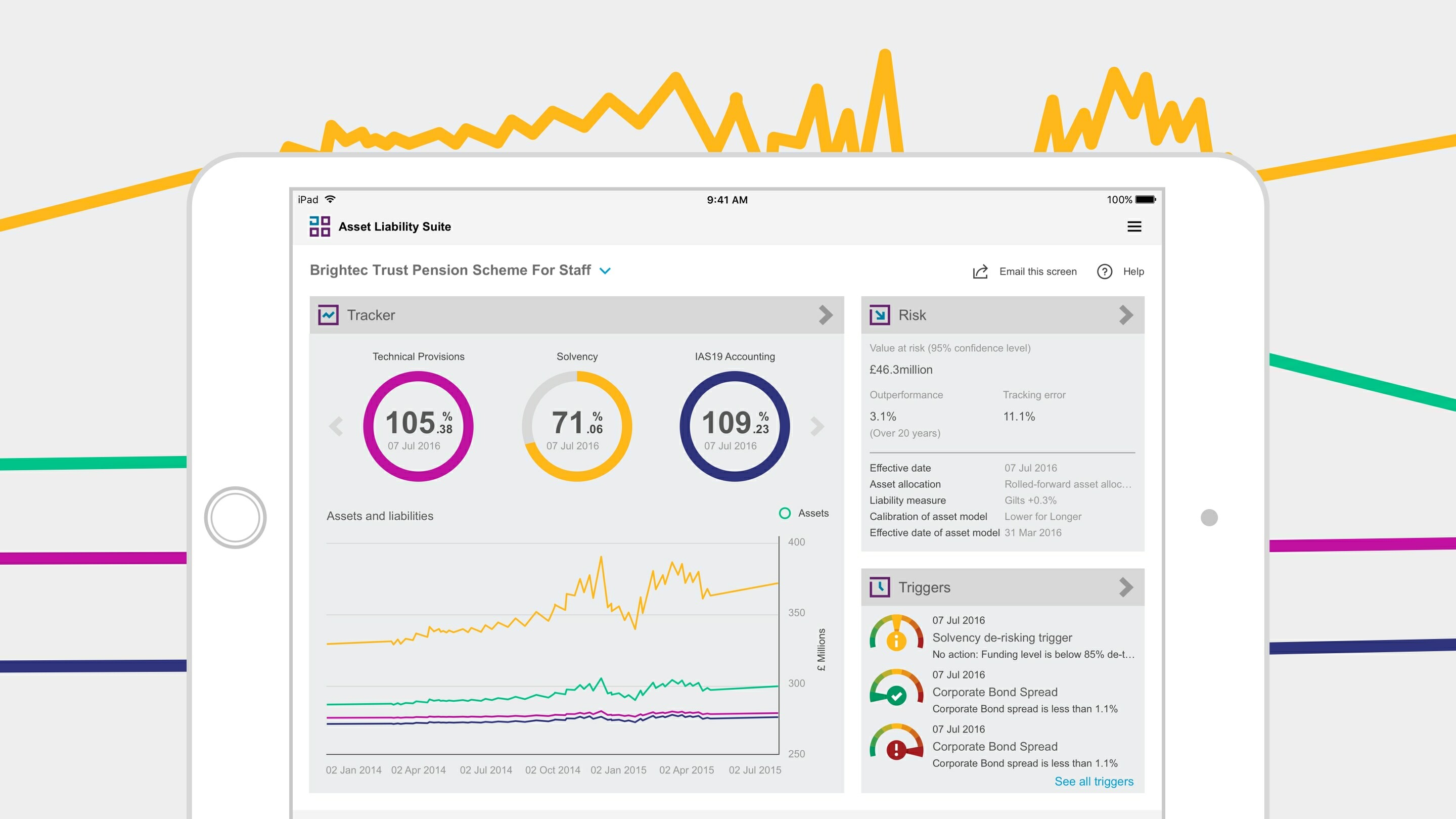Open the Risk details via chevron arrow
The height and width of the screenshot is (819, 1456).
(1125, 315)
